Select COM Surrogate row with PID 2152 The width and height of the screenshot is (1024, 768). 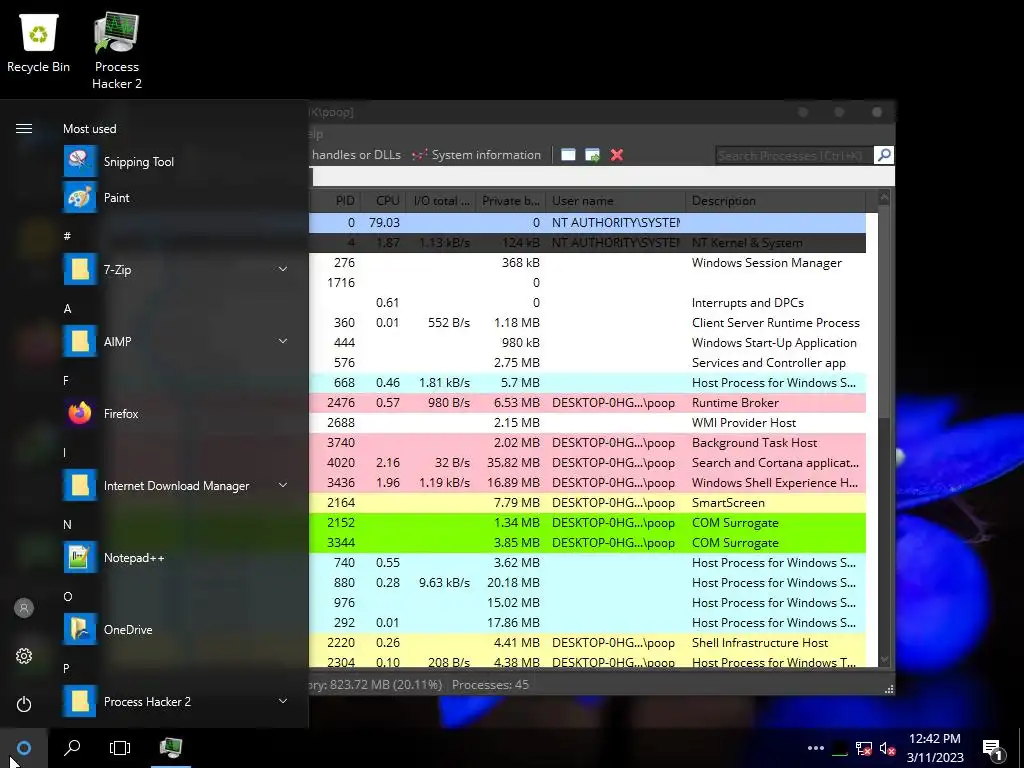tap(588, 522)
